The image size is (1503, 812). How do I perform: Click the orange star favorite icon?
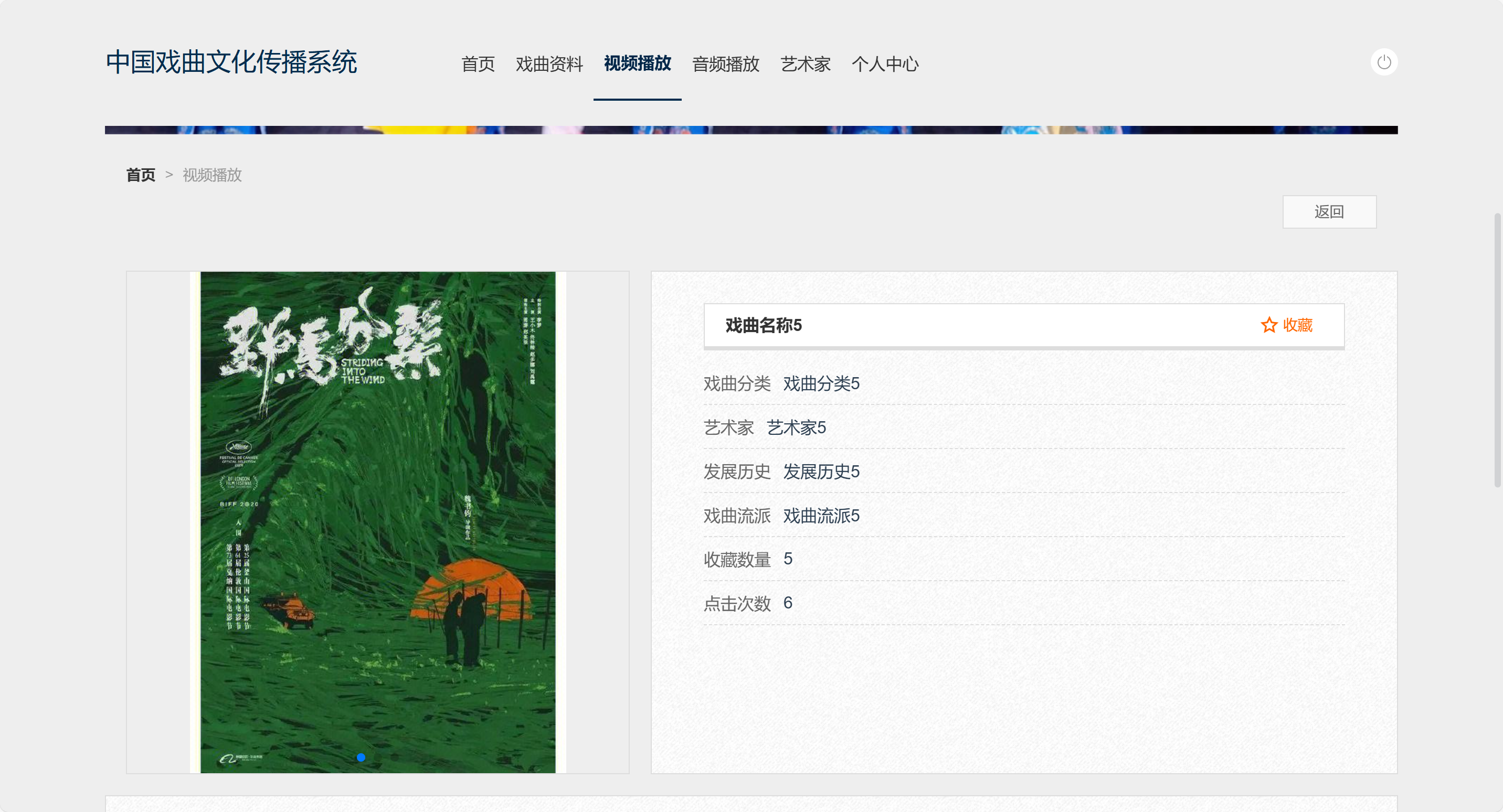pyautogui.click(x=1268, y=325)
